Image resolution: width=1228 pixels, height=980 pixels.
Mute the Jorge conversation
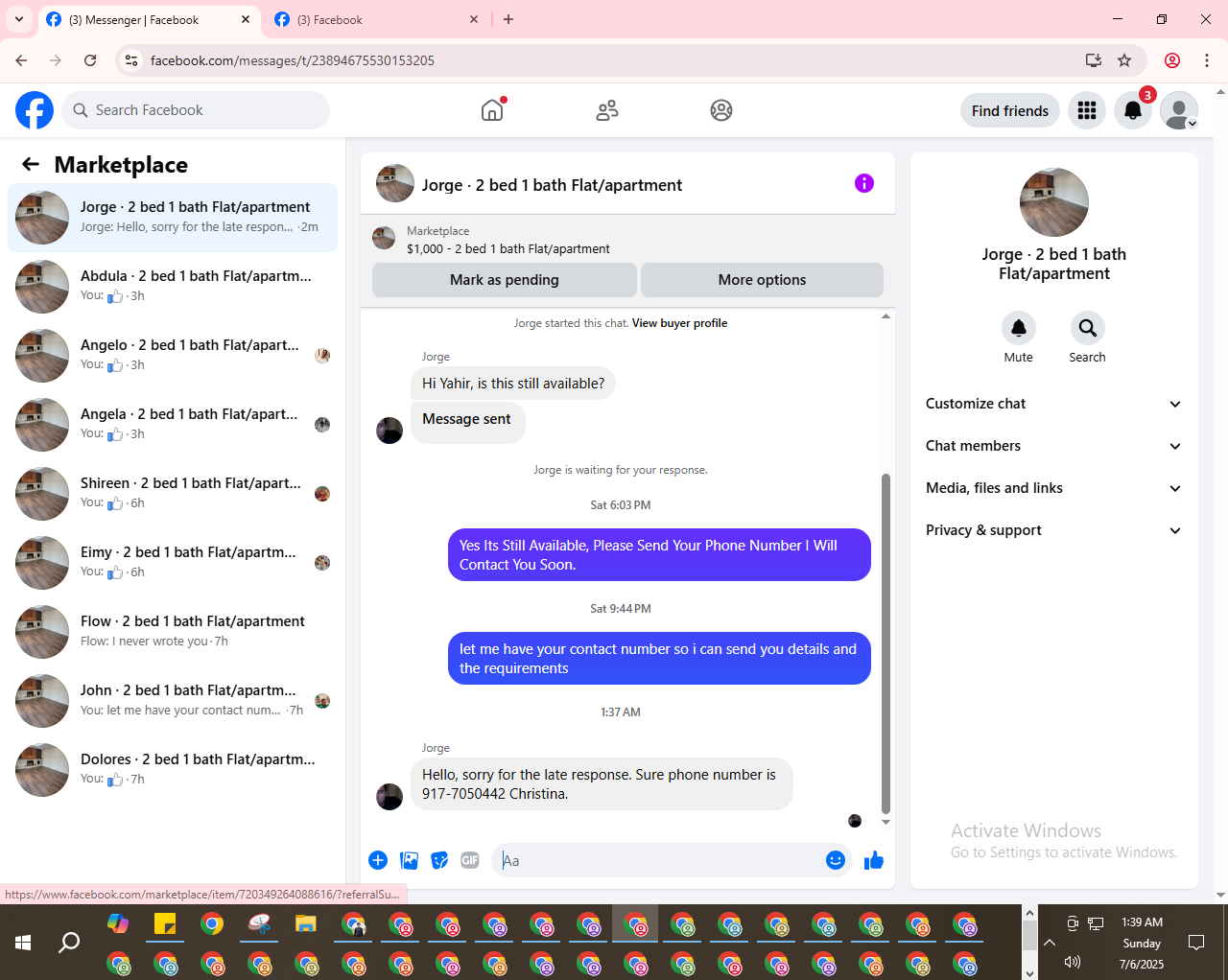point(1019,328)
